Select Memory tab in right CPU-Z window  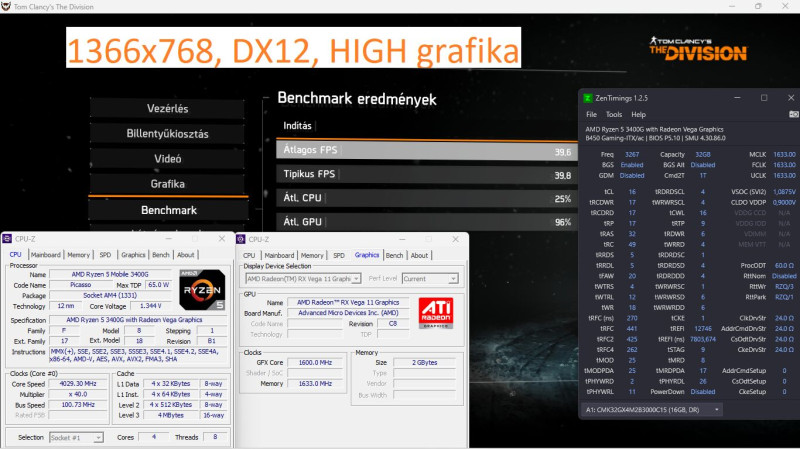point(312,255)
